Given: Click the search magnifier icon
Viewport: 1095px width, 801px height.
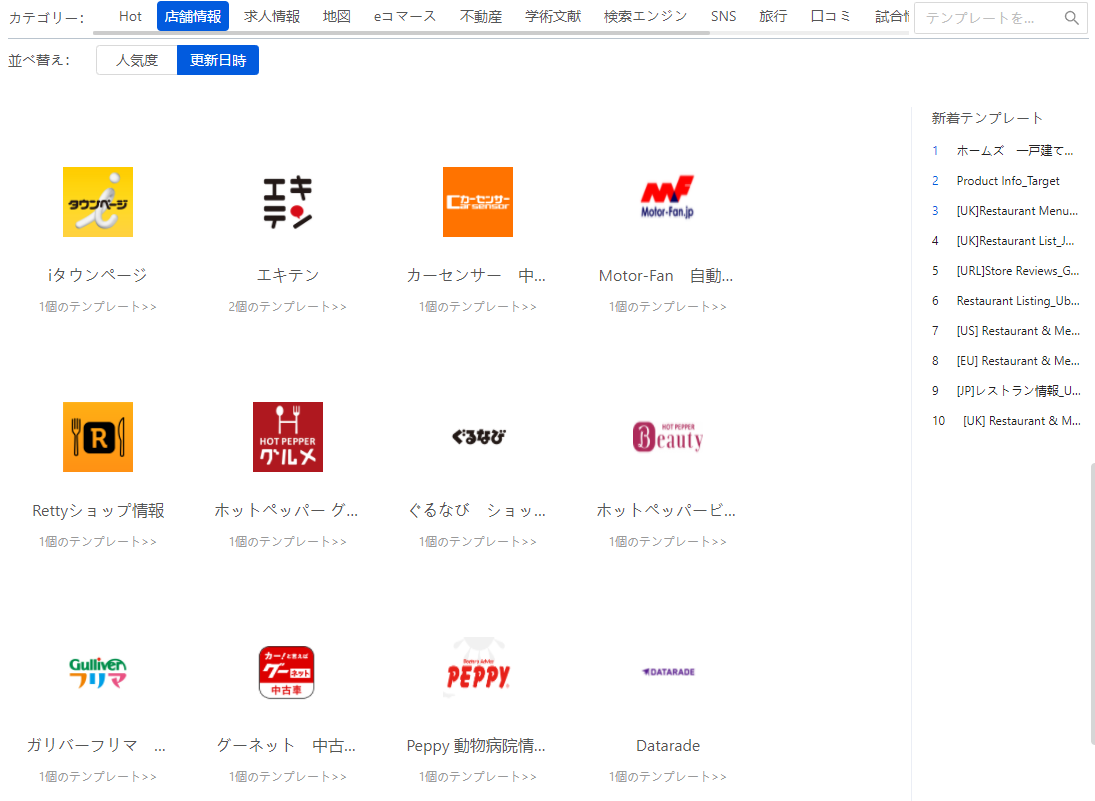Looking at the screenshot, I should (1072, 18).
